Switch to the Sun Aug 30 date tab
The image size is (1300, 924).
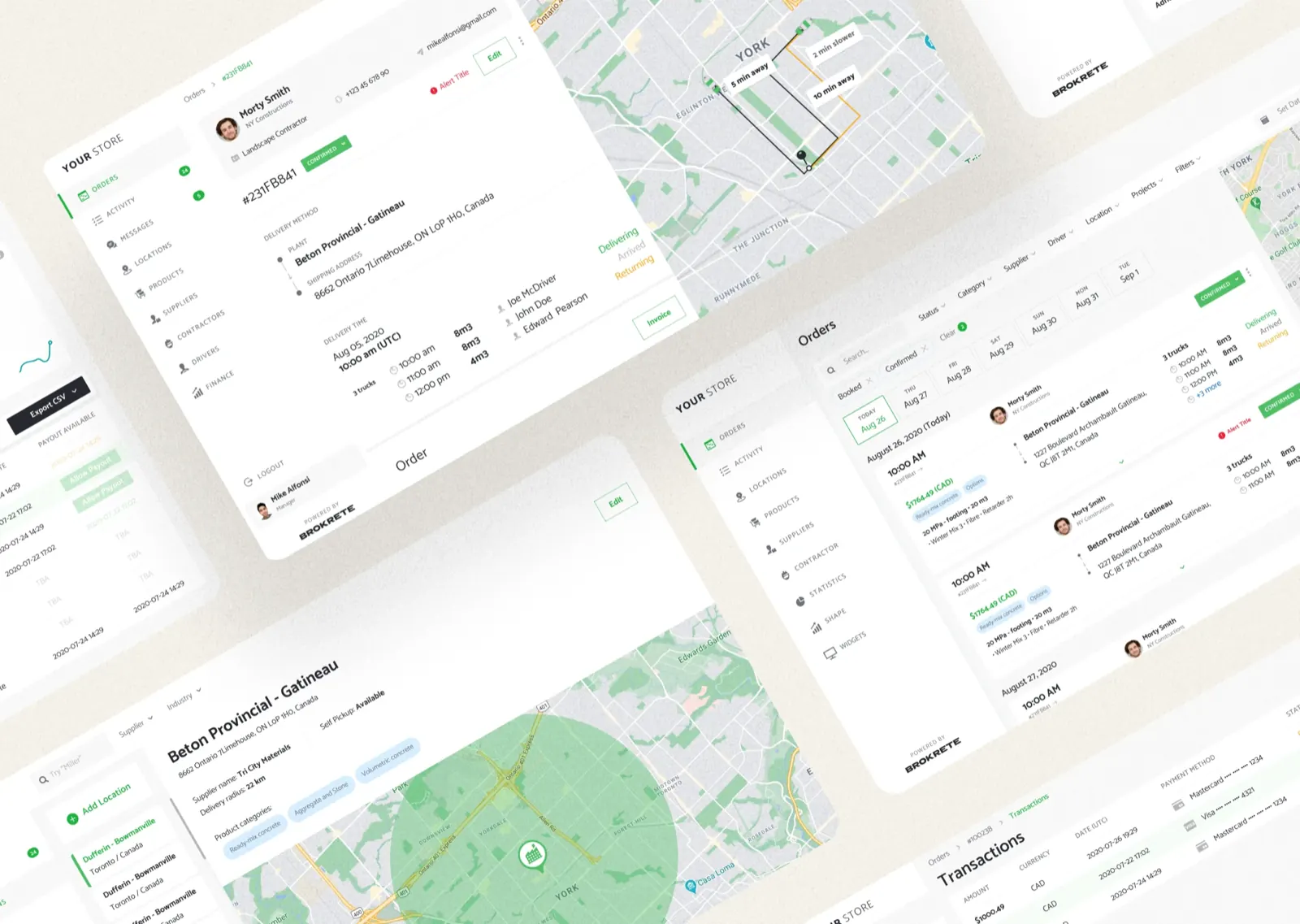click(x=1042, y=324)
